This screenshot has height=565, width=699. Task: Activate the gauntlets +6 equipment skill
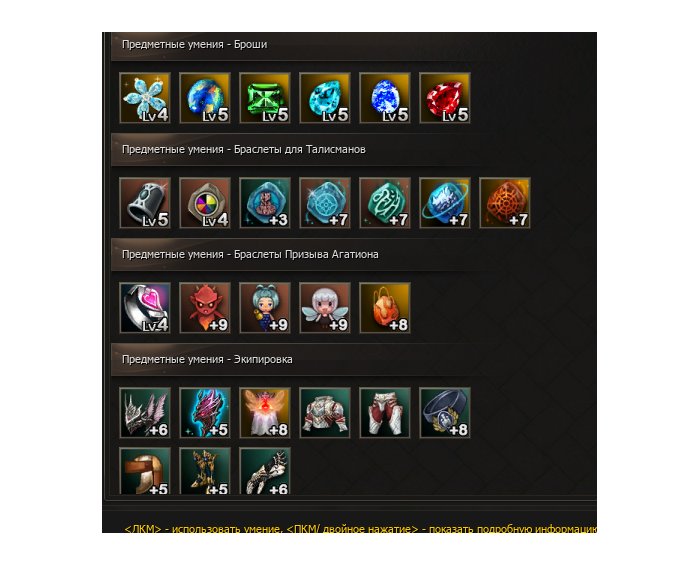pos(265,471)
